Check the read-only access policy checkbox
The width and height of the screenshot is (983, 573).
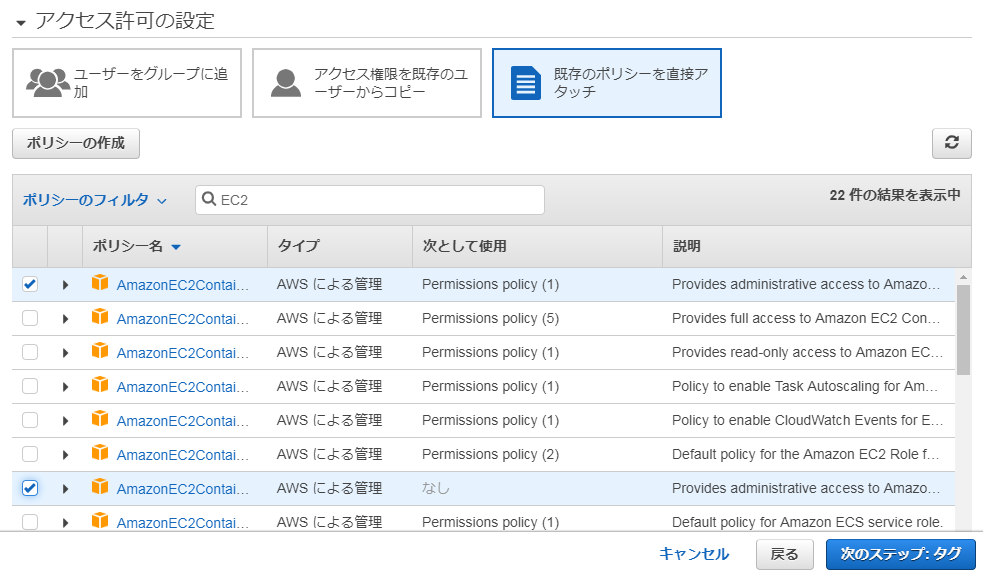[30, 352]
